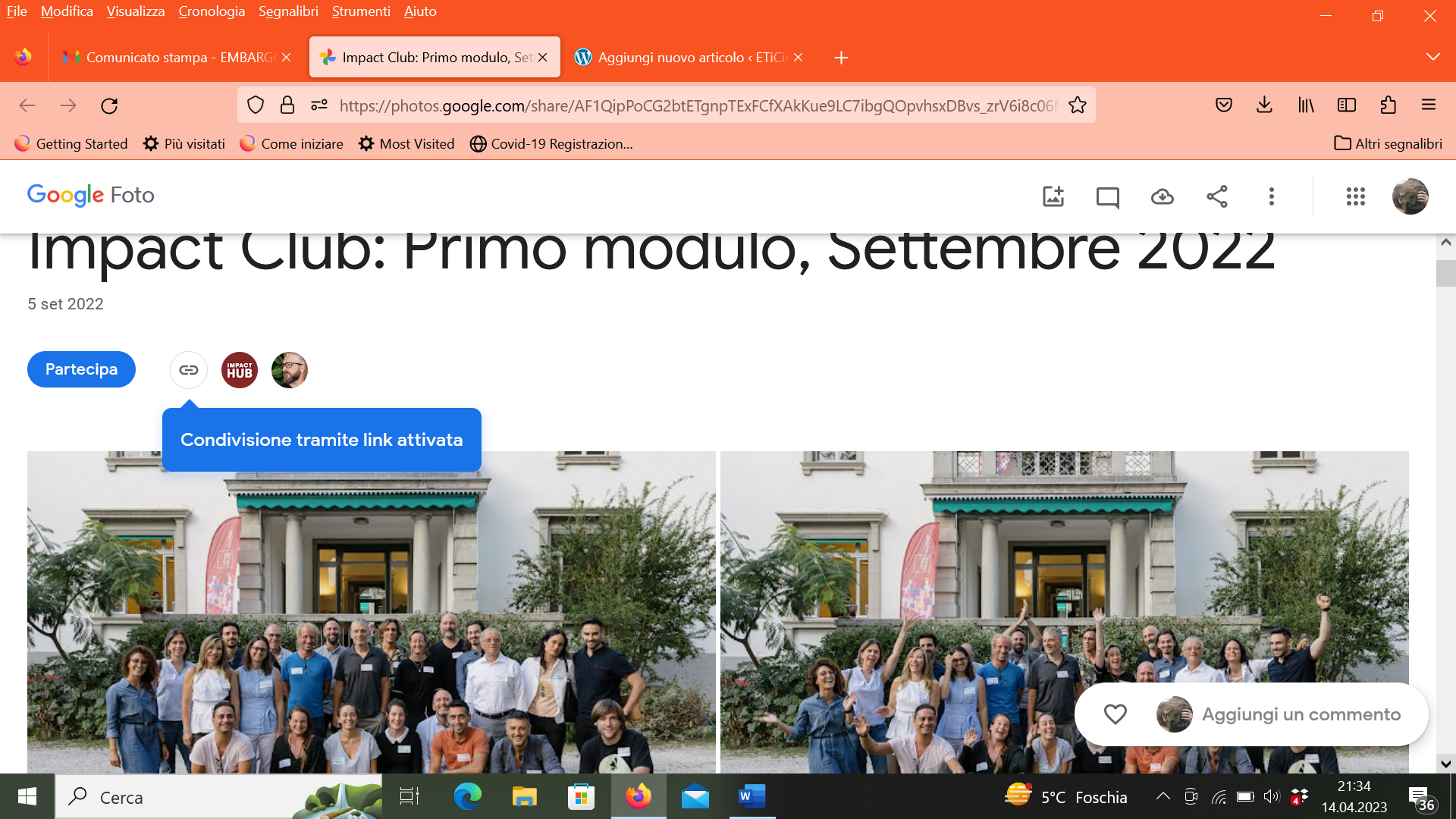Click the vertical page scrollbar thumb
This screenshot has height=819, width=1456.
1445,273
